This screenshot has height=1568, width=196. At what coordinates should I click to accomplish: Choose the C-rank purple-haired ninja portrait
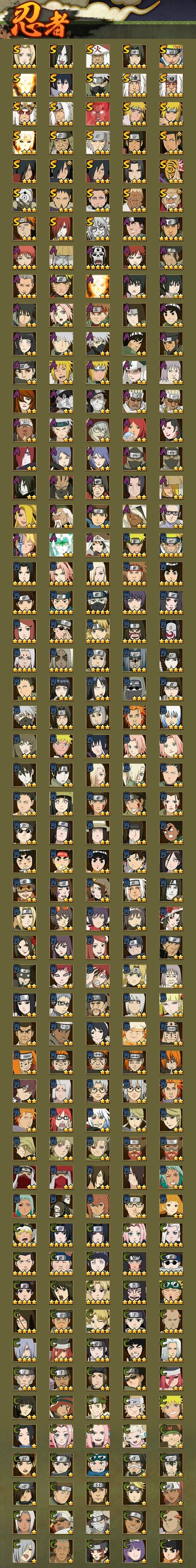tap(134, 1550)
